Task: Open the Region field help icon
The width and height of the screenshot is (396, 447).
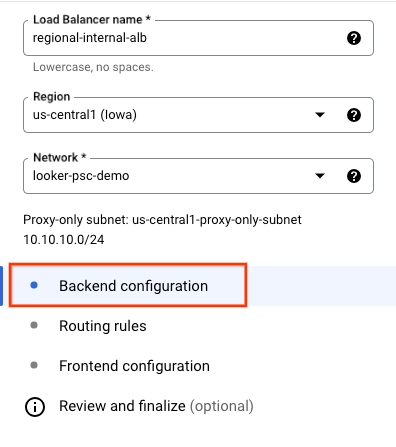Action: click(x=354, y=115)
